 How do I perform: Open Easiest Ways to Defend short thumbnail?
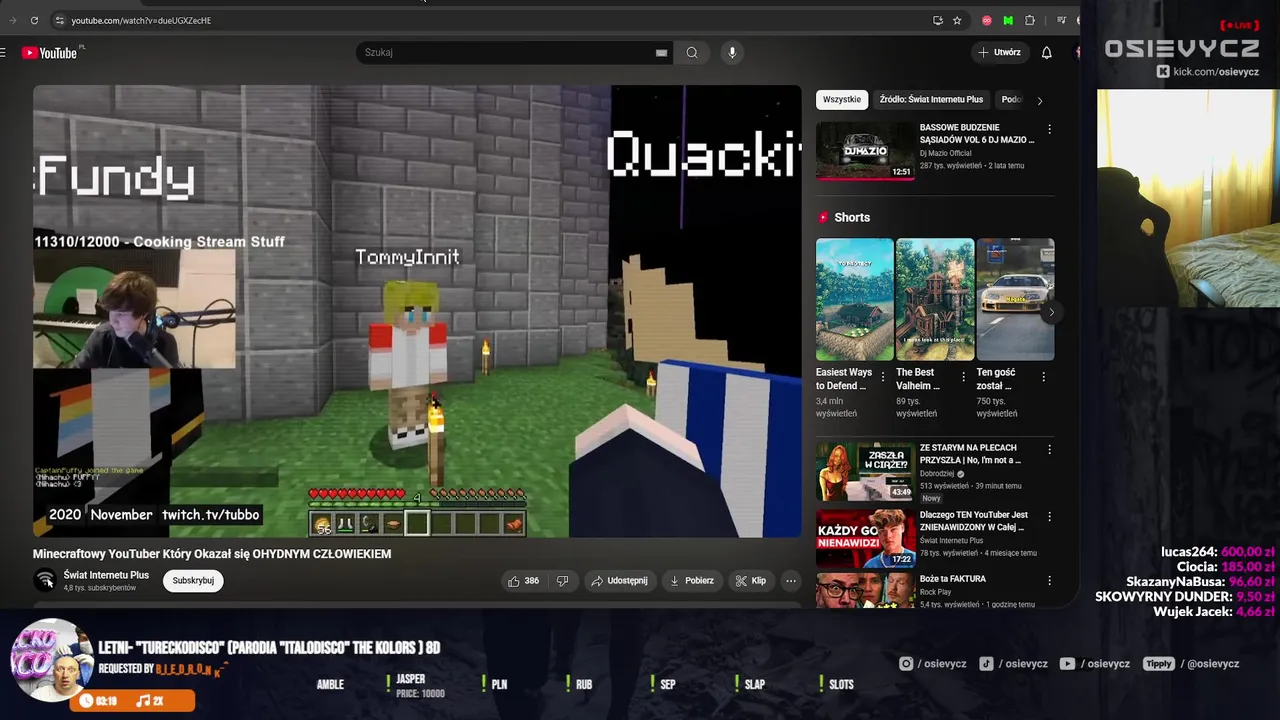[855, 299]
